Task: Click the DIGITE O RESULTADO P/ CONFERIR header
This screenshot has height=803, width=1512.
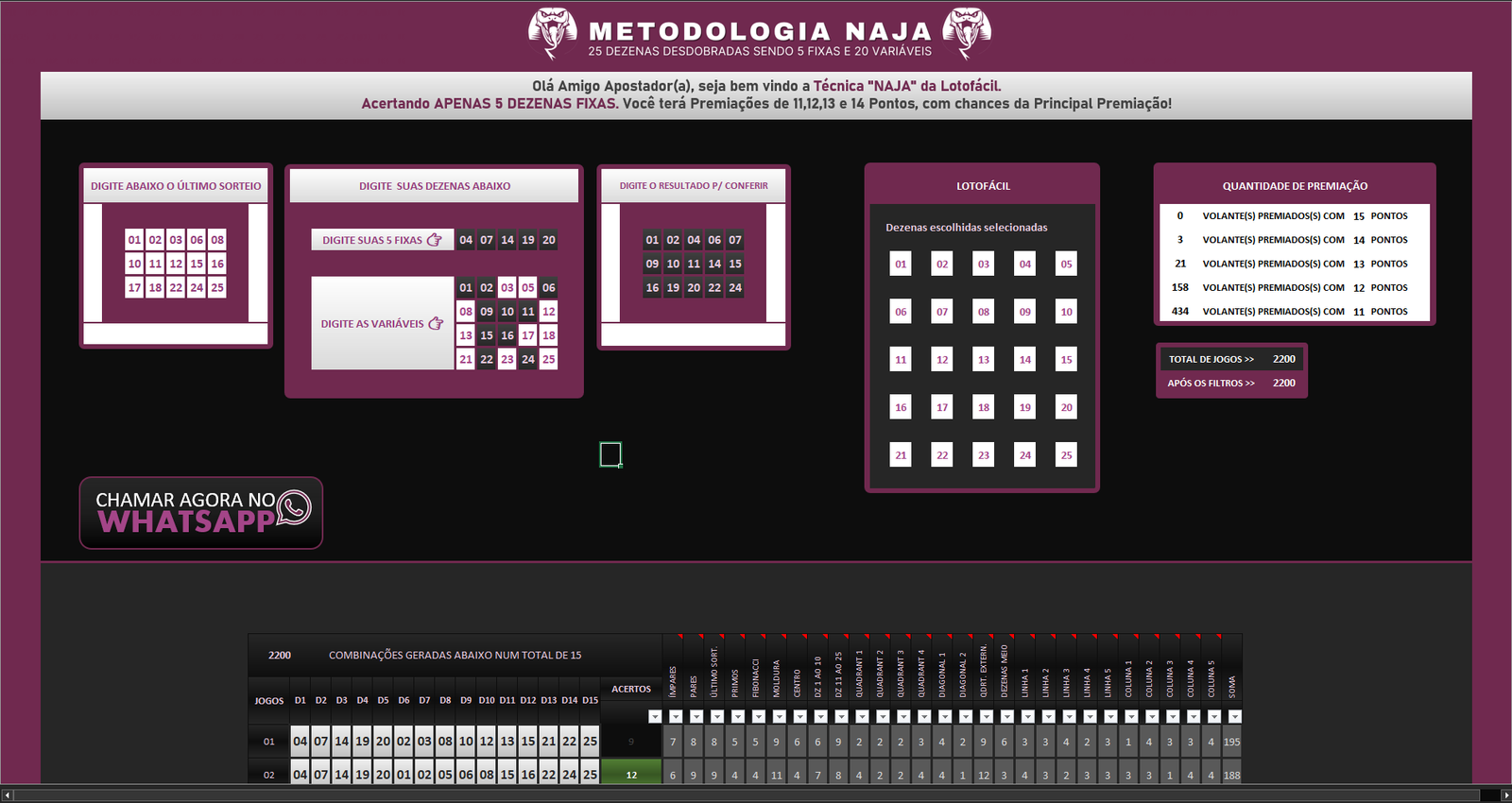Action: (x=694, y=186)
